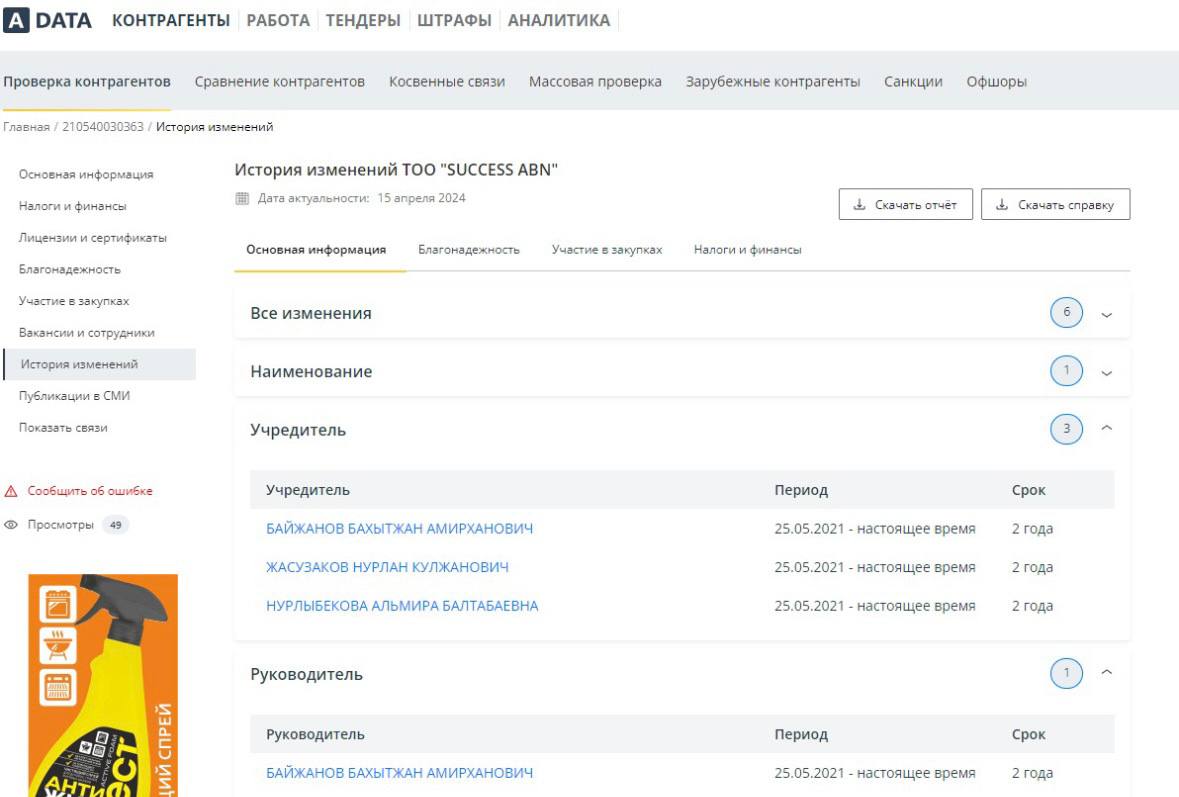Click the Скачать отчёт button
Viewport: 1179px width, 797px height.
click(x=905, y=205)
